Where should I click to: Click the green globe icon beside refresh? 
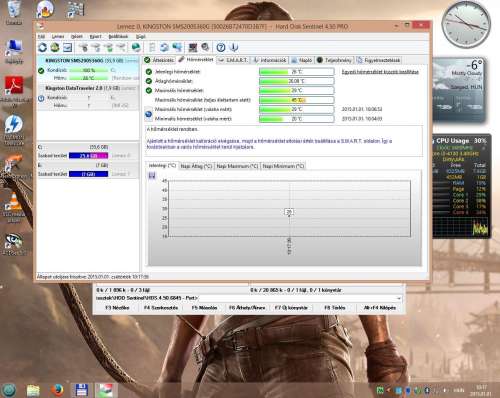[x=55, y=47]
